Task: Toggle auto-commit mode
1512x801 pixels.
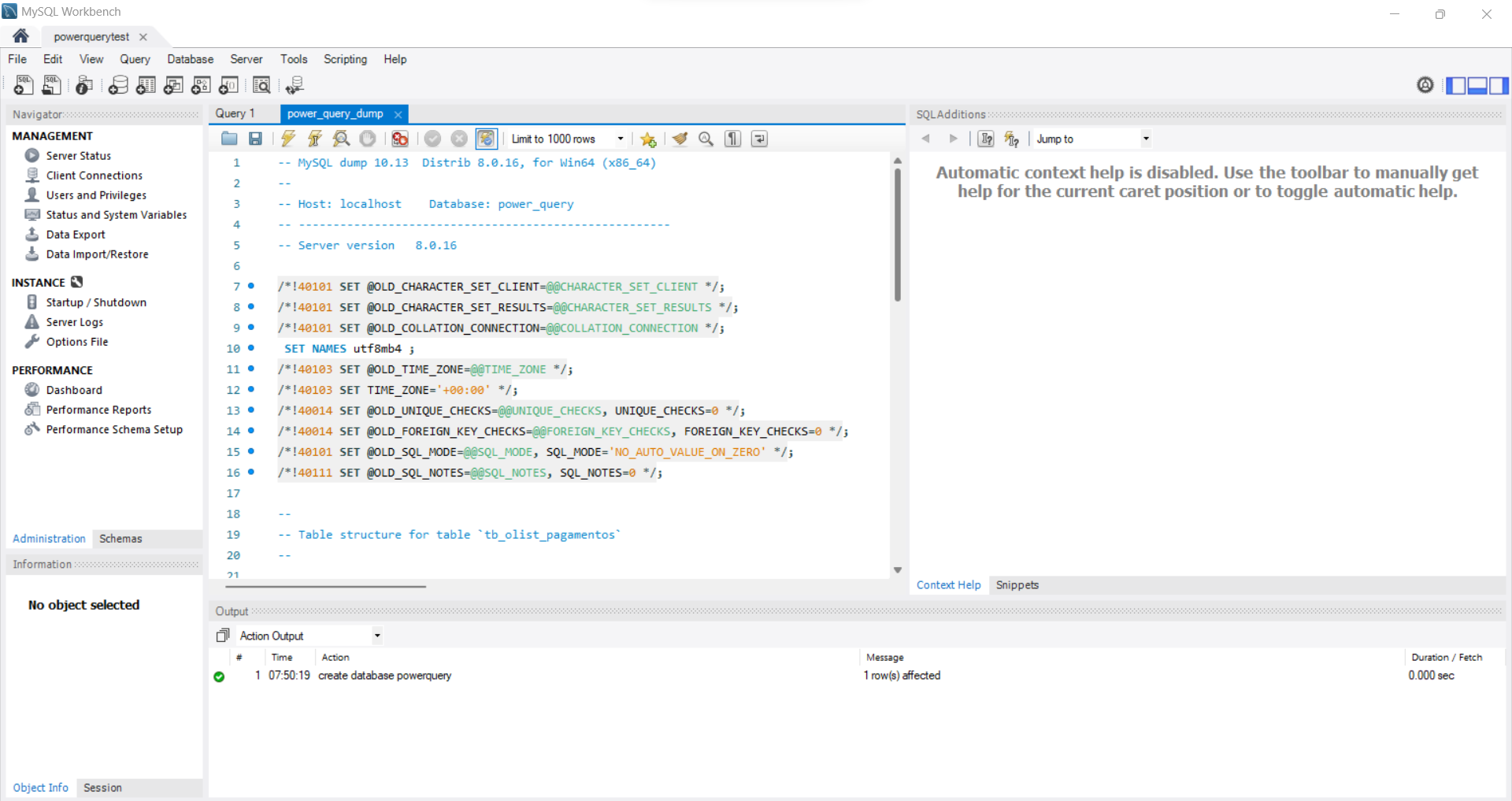Action: click(x=486, y=139)
